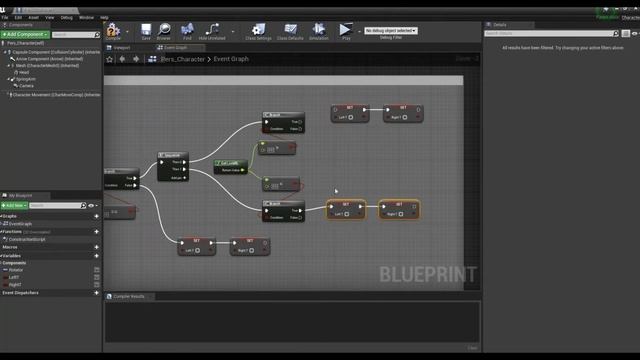Add a new variable with plus icon
This screenshot has width=640, height=360.
pos(96,256)
